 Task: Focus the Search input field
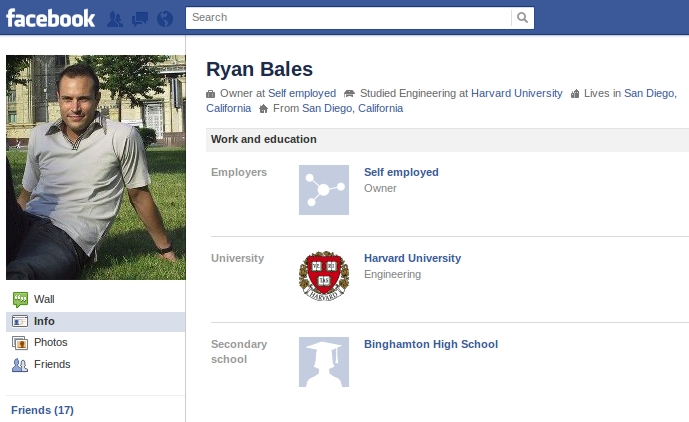[x=348, y=18]
